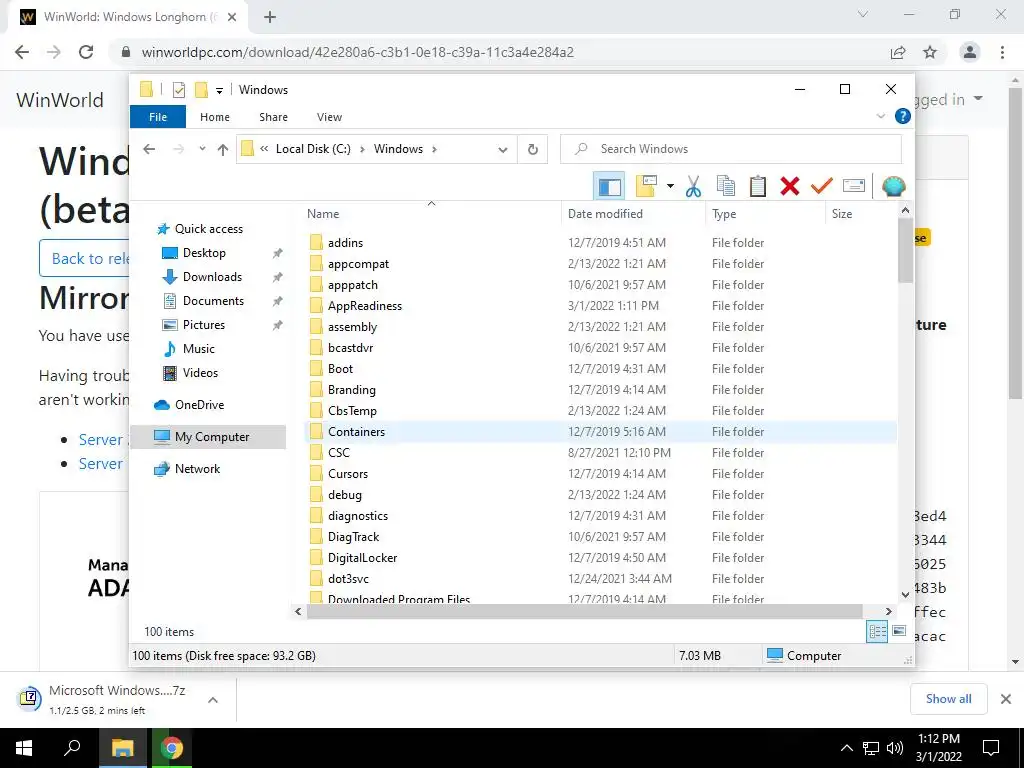
Task: Select Music in navigation pane
Action: tap(199, 349)
